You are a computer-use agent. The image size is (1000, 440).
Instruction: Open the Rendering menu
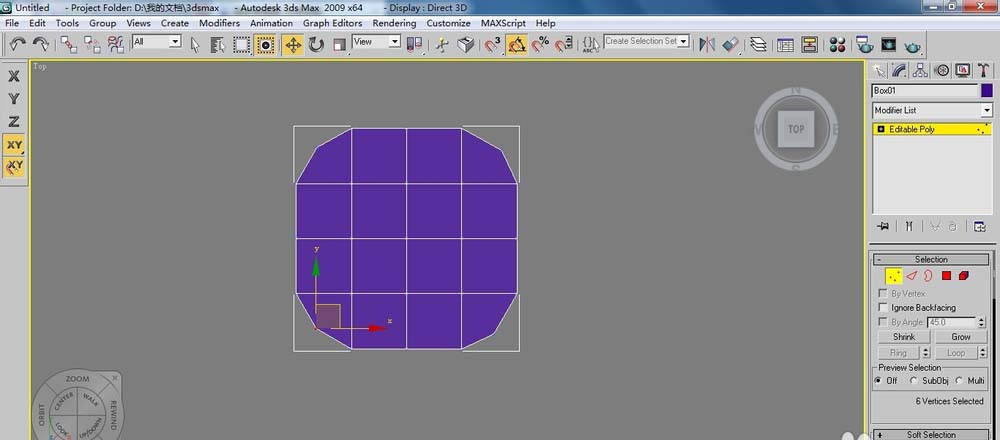pos(394,23)
